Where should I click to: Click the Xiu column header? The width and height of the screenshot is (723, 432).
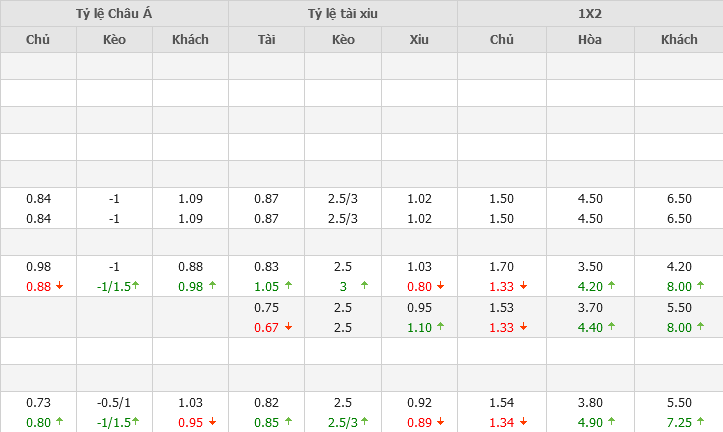pos(419,40)
